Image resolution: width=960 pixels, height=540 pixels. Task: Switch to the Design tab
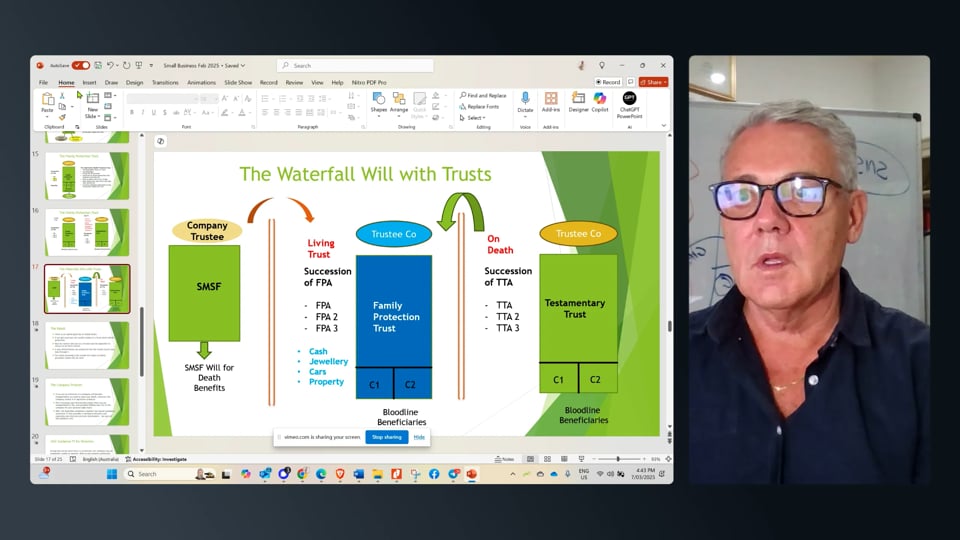(x=134, y=82)
